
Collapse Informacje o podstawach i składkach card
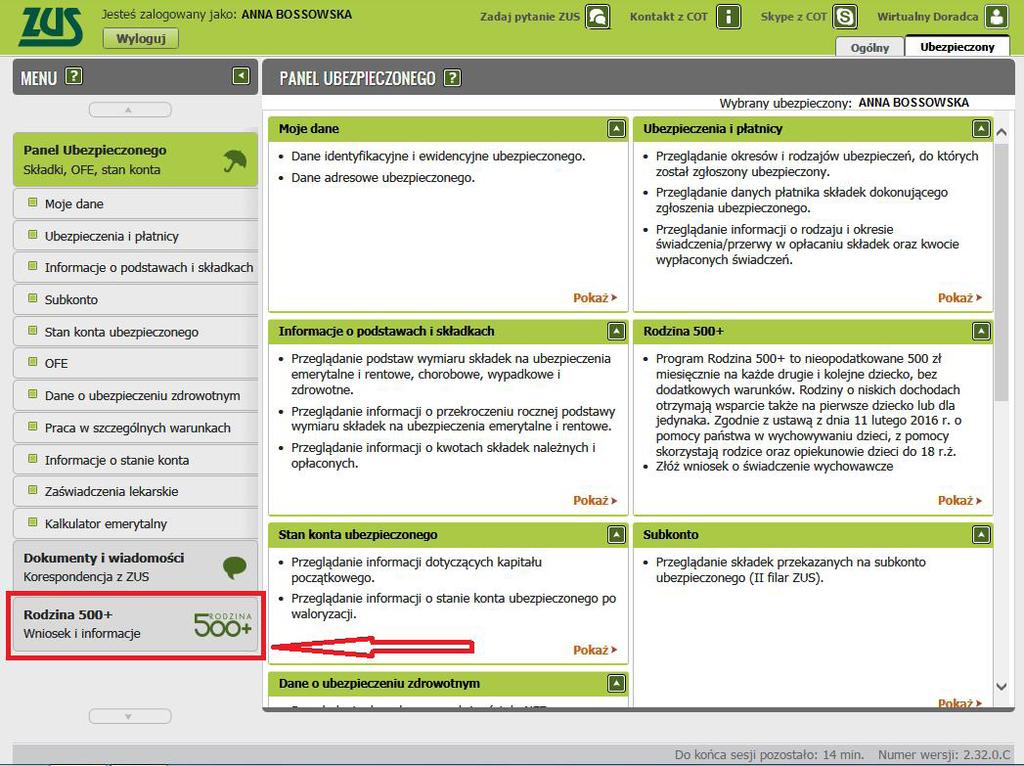(616, 331)
